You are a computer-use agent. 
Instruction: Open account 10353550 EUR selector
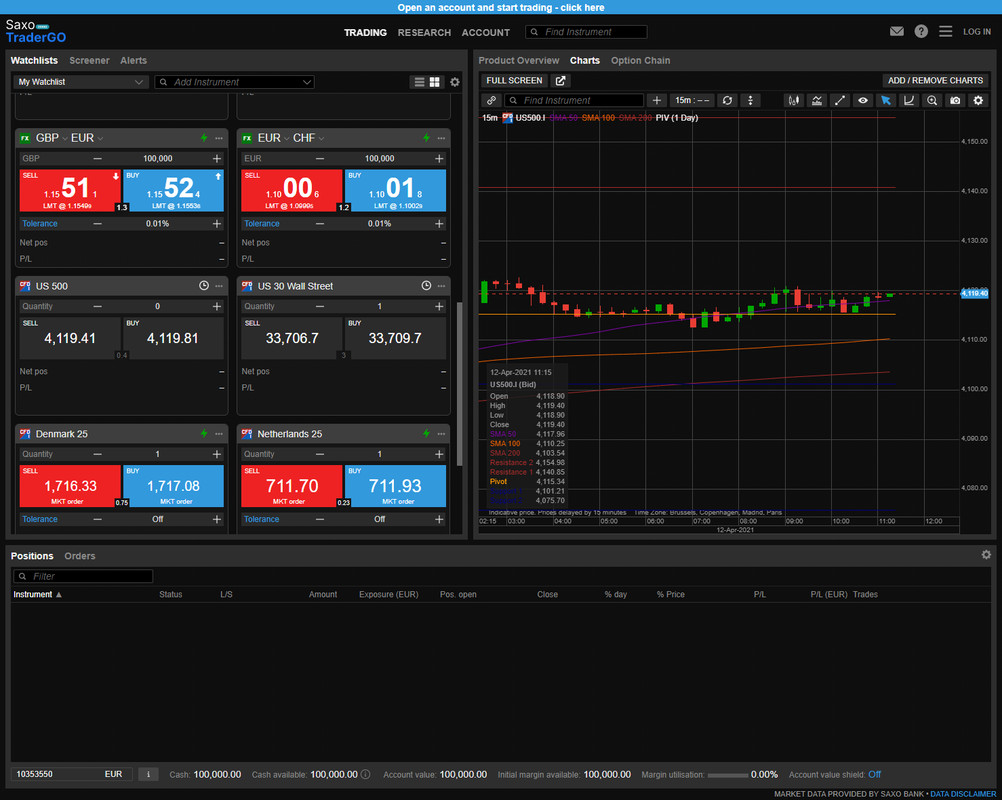pos(72,774)
